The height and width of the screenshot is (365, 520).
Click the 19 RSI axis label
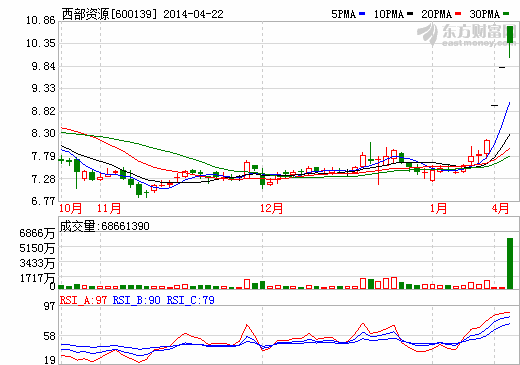[x=50, y=360]
